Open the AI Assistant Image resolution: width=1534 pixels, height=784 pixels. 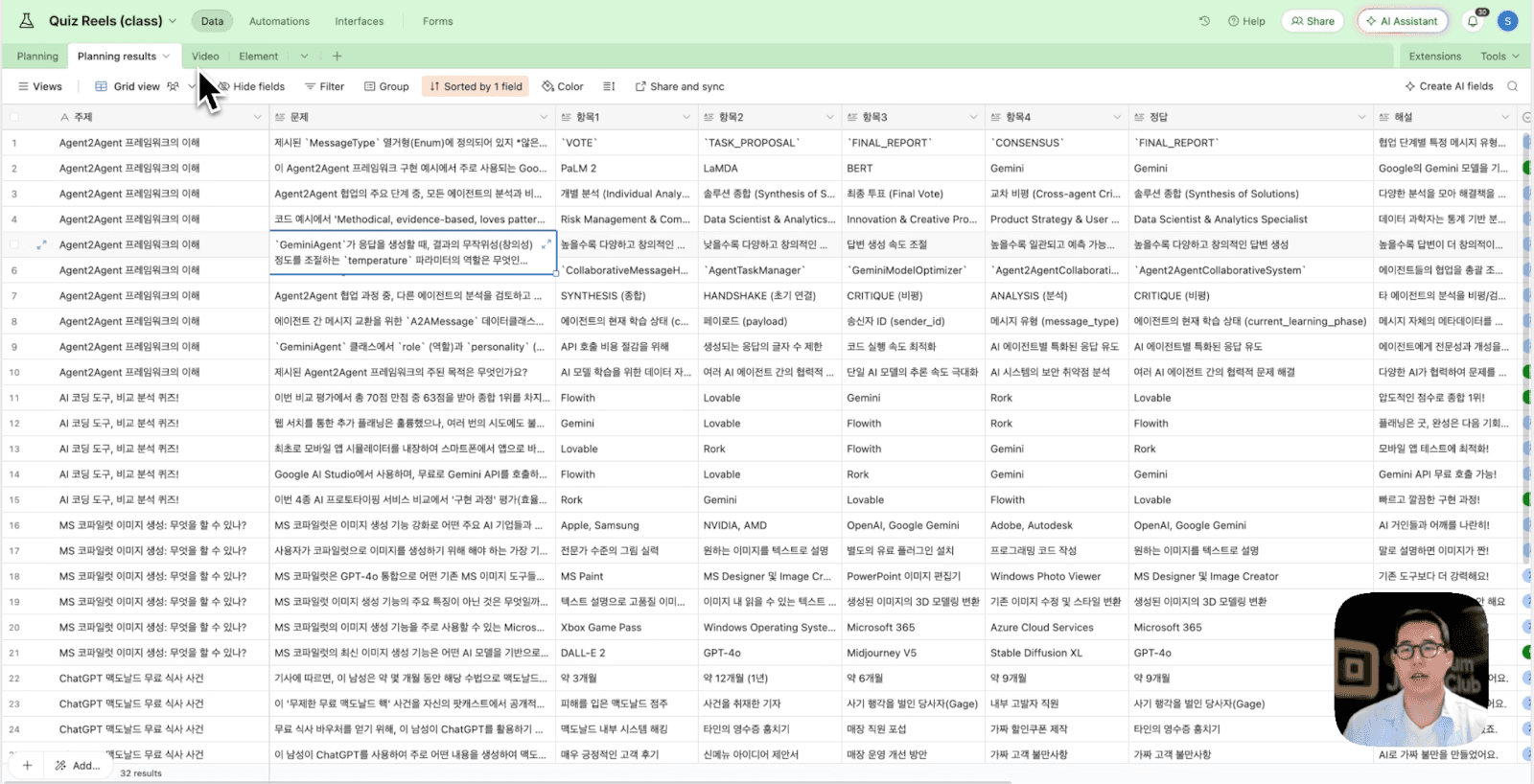[x=1402, y=21]
